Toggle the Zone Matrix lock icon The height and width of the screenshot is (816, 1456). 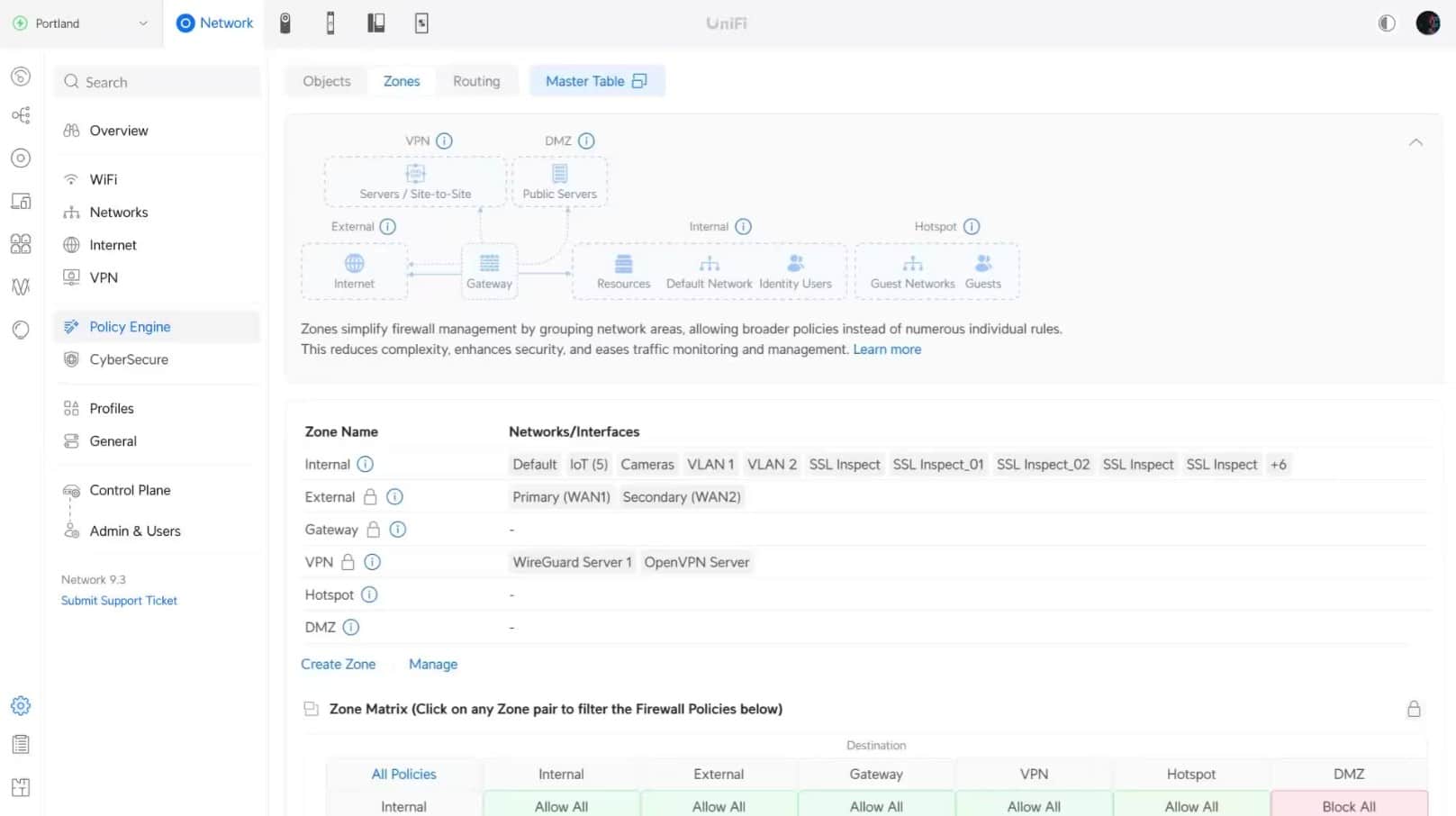(x=1414, y=709)
